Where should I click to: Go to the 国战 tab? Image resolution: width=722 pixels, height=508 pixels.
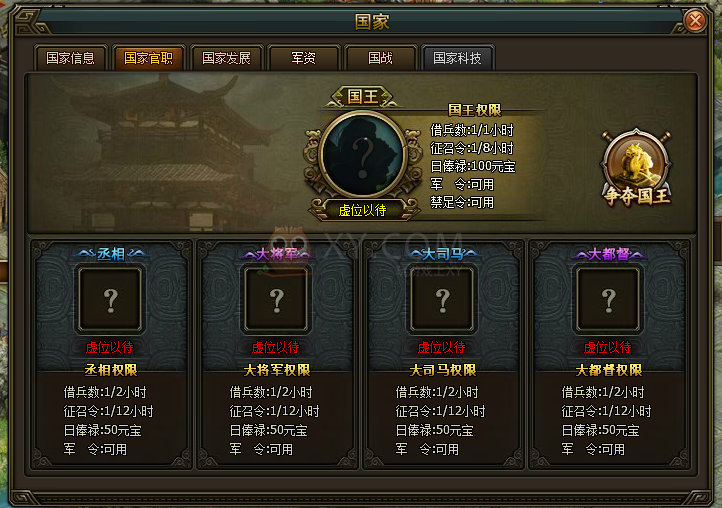380,58
